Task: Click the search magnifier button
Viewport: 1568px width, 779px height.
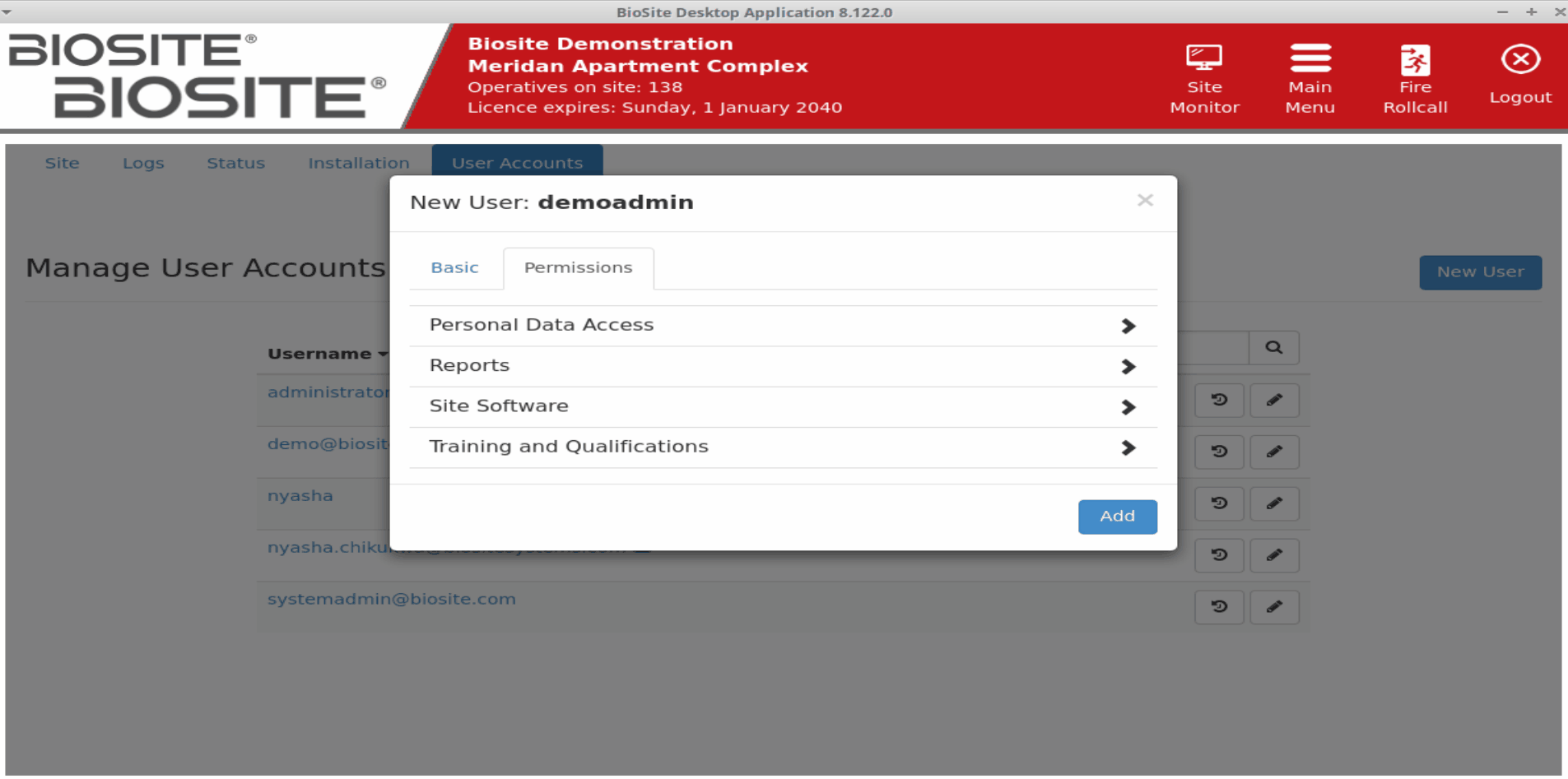Action: click(x=1273, y=348)
